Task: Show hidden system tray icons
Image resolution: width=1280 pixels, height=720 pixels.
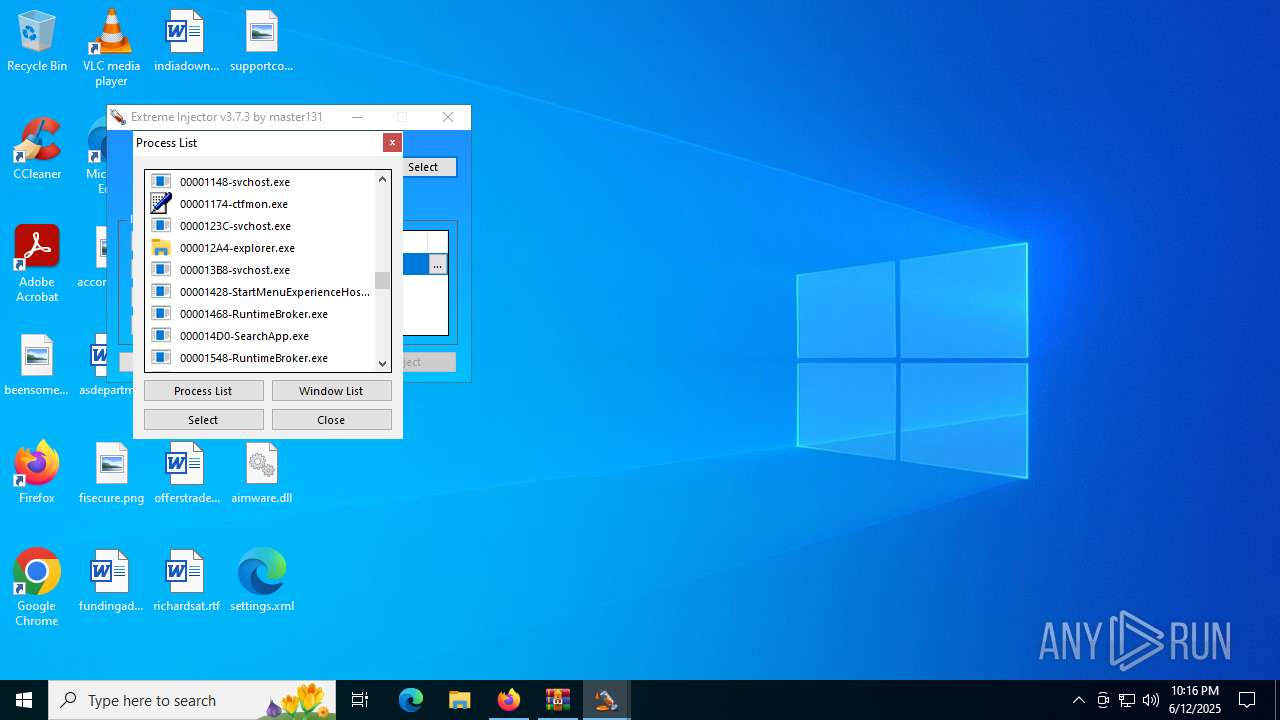Action: coord(1079,700)
